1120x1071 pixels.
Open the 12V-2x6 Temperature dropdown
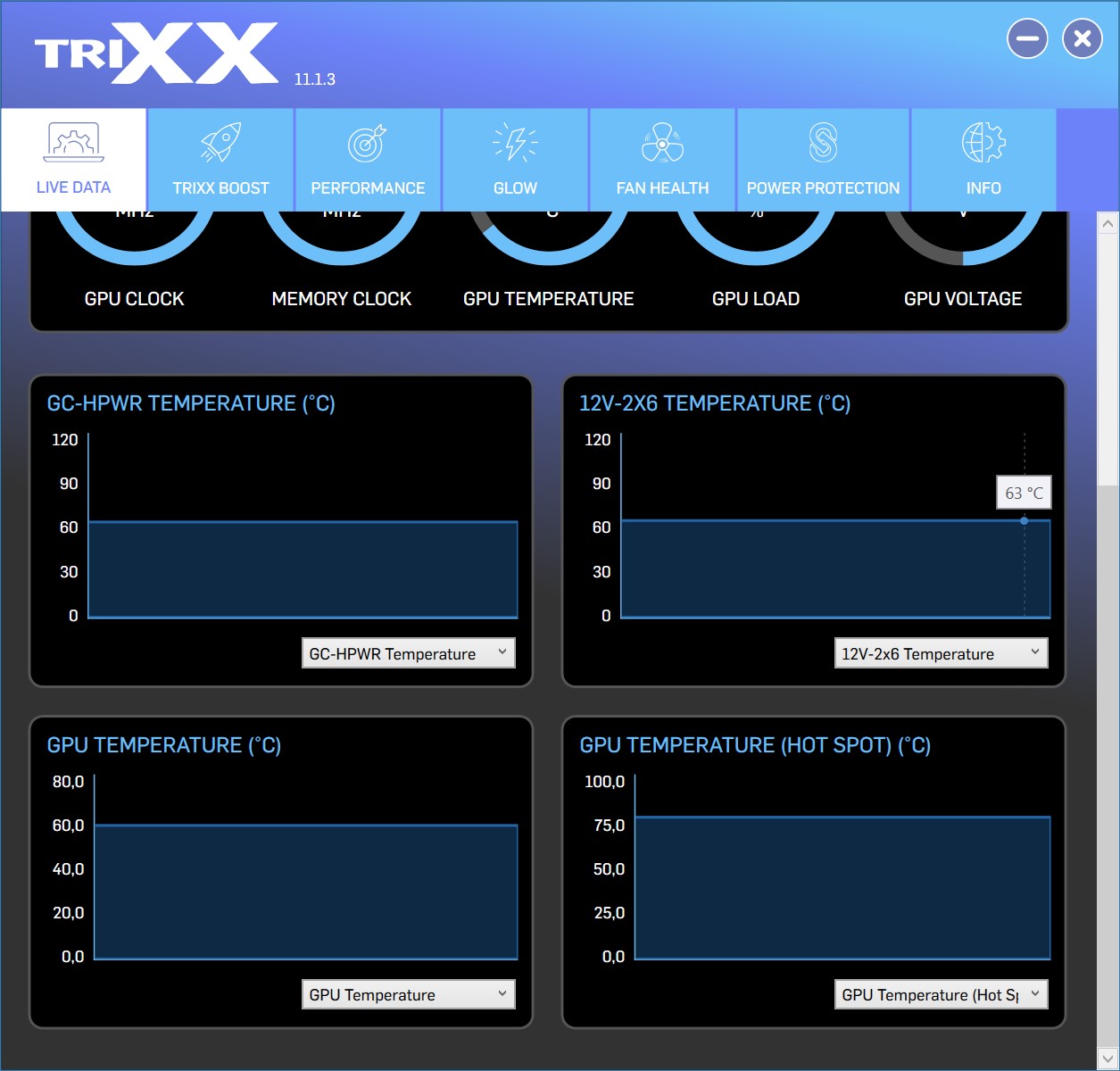942,653
